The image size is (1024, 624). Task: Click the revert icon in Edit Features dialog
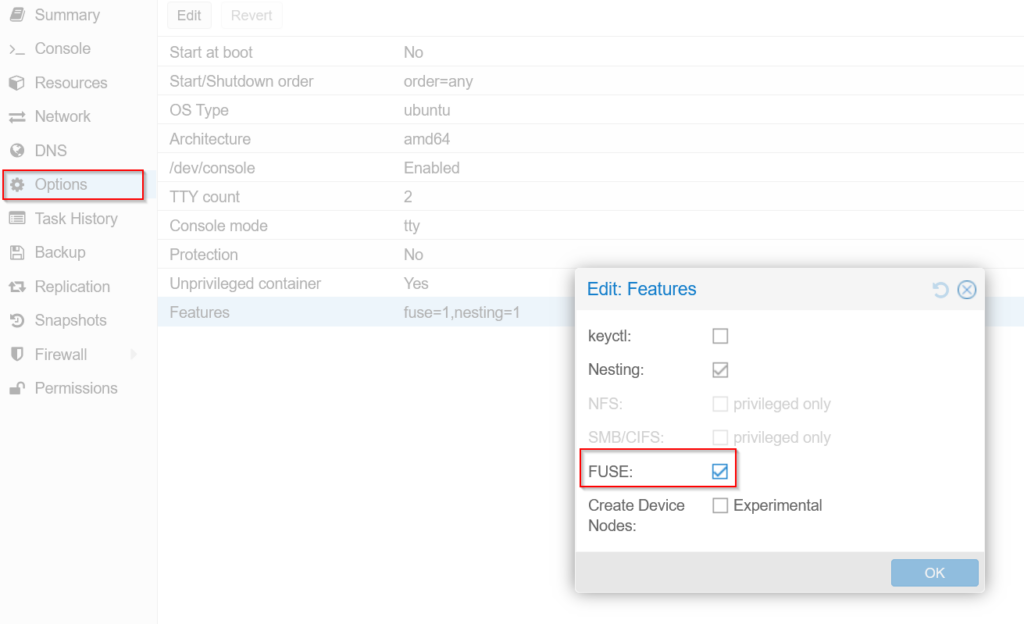[938, 290]
